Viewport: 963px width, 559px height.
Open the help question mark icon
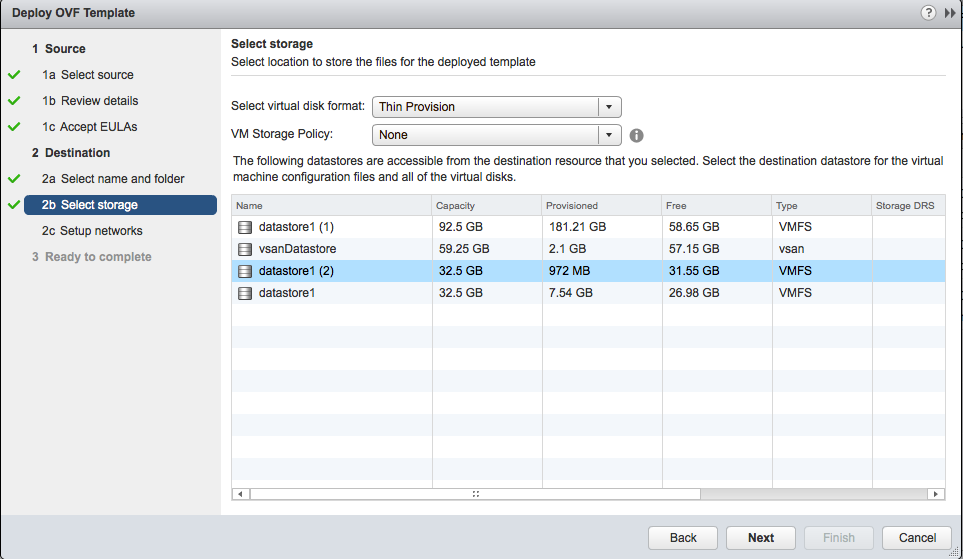coord(928,13)
